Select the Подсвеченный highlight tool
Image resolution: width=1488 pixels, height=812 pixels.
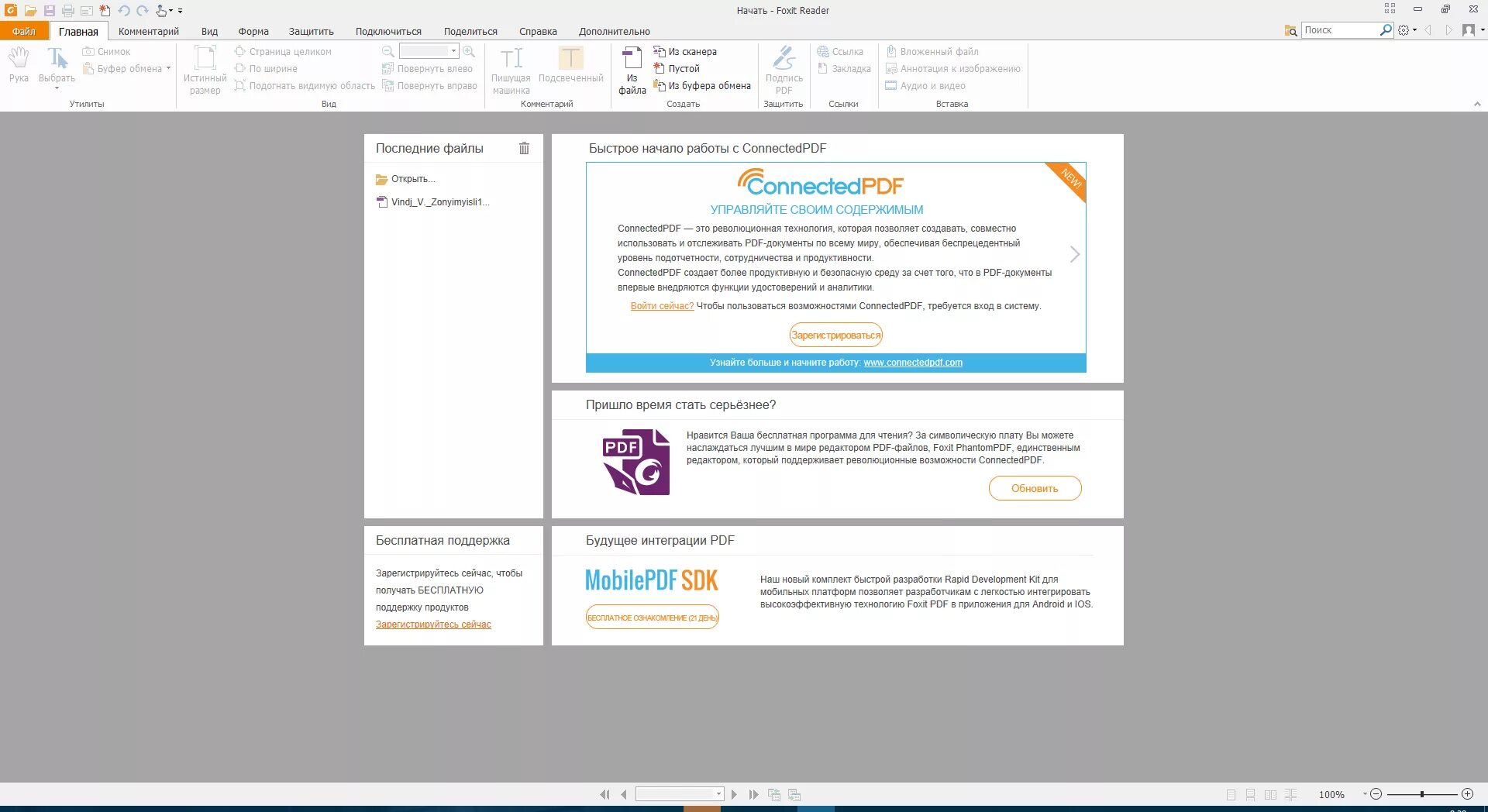point(570,65)
